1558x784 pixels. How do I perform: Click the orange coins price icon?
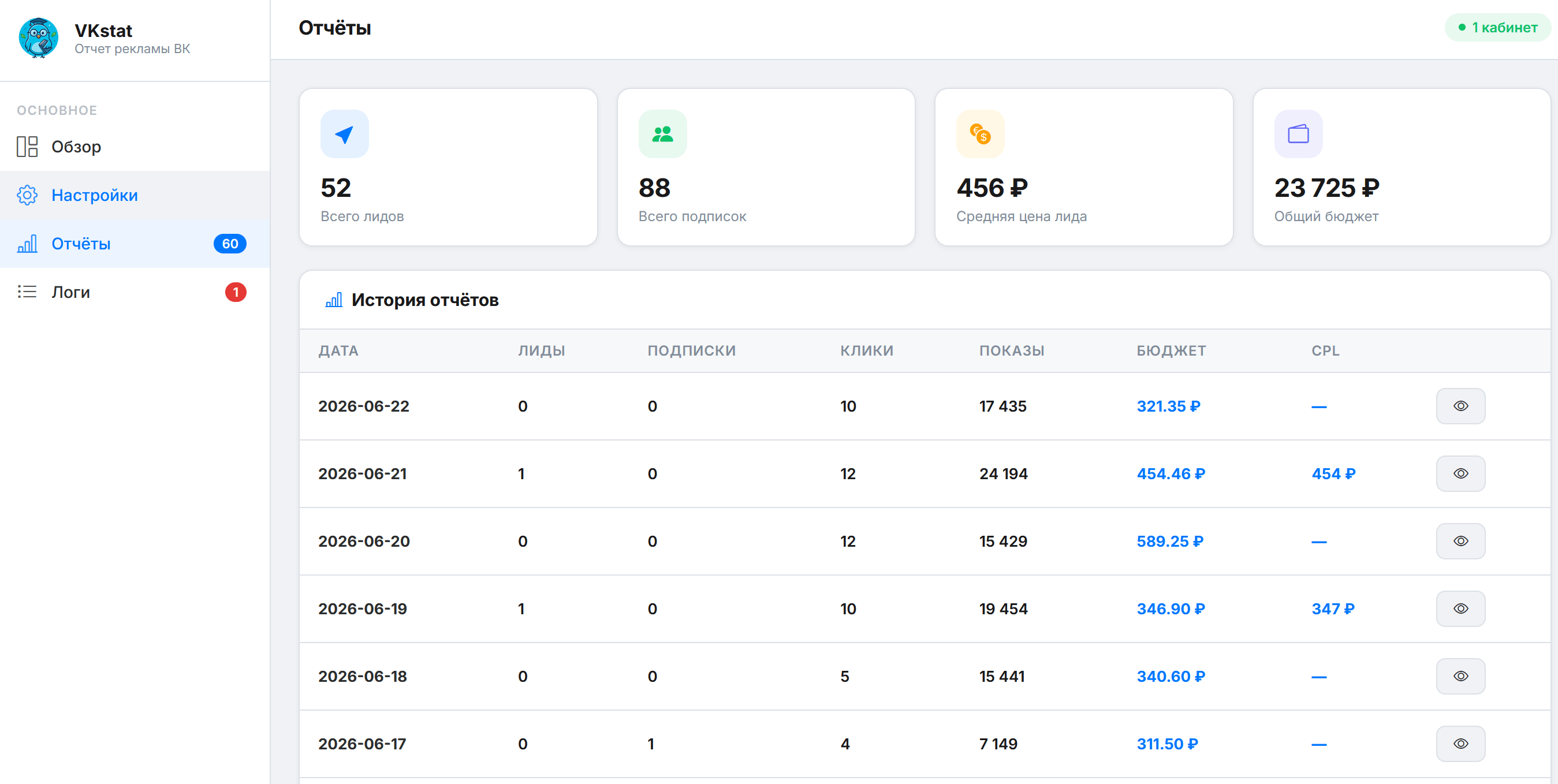click(x=980, y=133)
